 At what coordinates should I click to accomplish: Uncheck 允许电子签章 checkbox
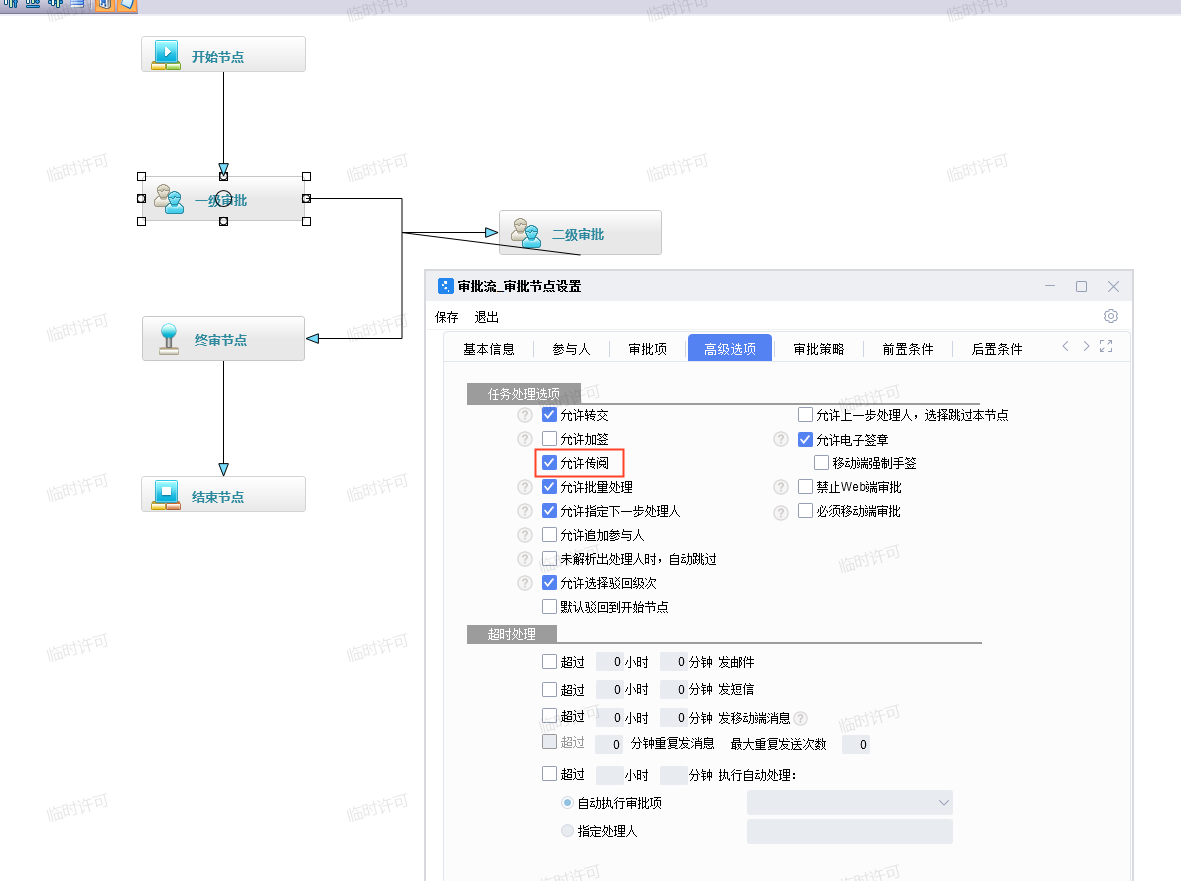[805, 439]
